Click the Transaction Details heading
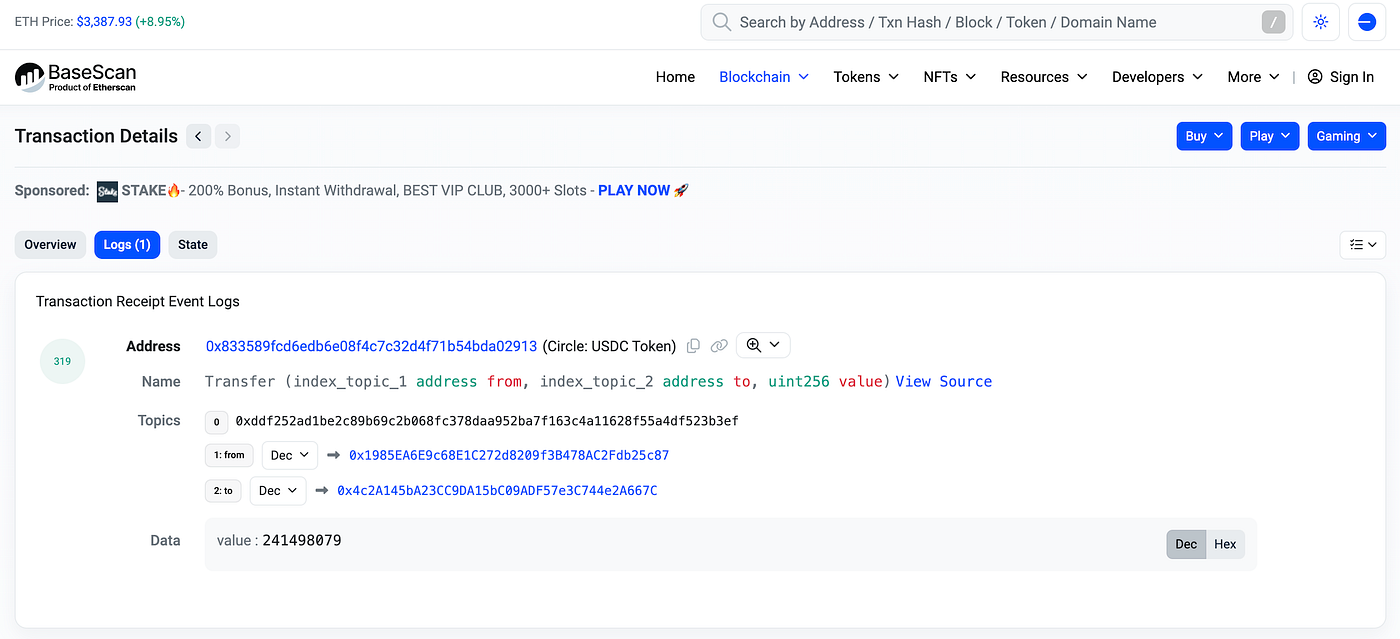Viewport: 1400px width, 639px height. (x=96, y=136)
